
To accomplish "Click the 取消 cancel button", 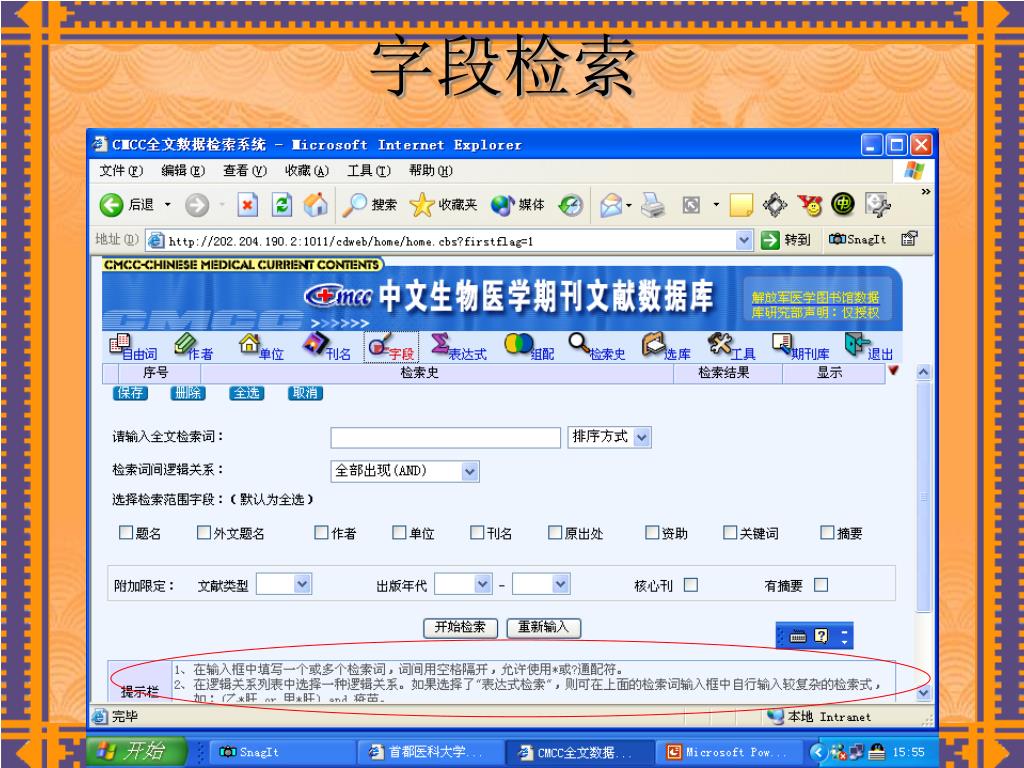I will click(306, 392).
